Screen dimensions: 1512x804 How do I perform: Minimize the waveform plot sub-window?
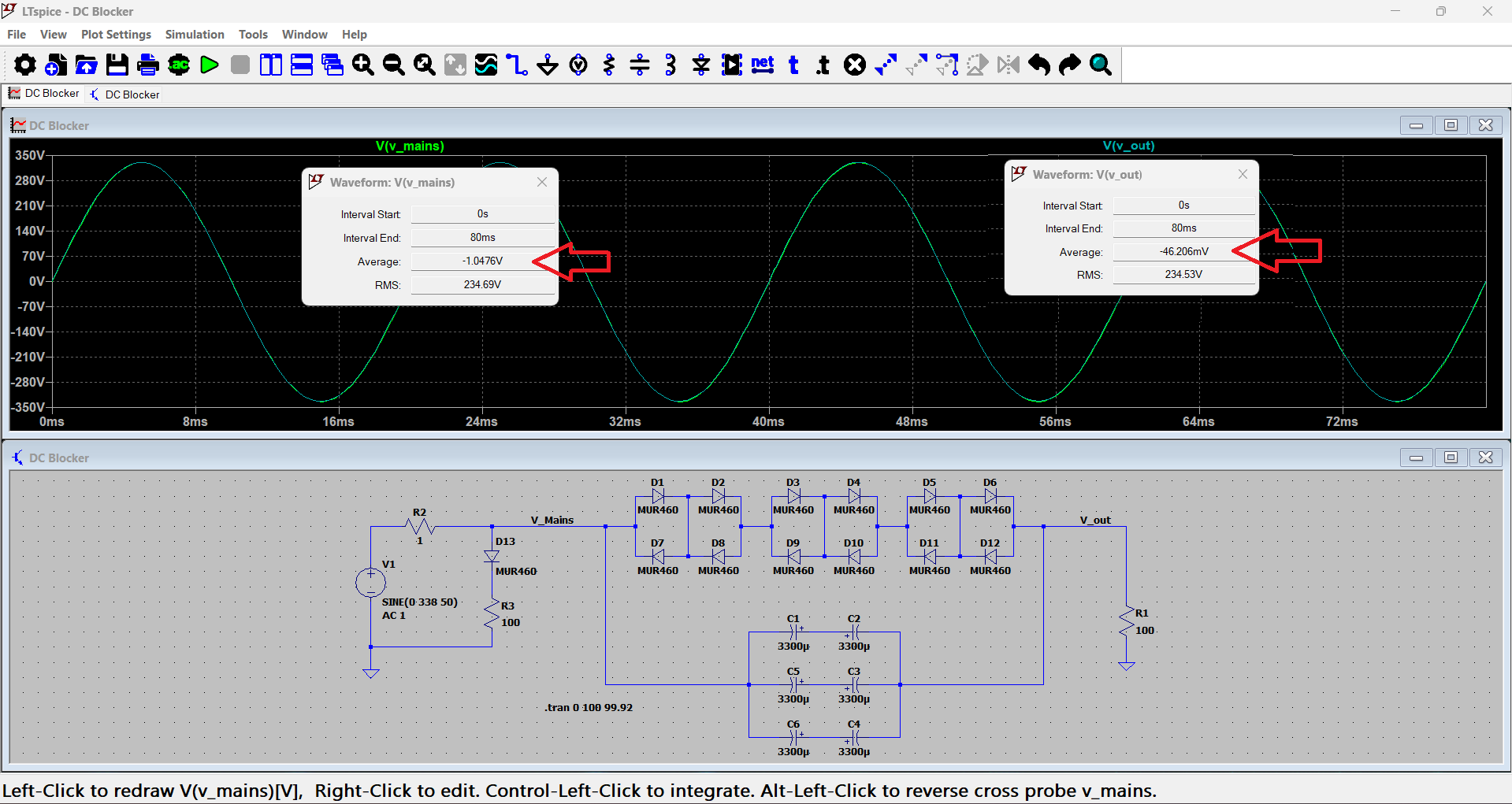[x=1416, y=125]
